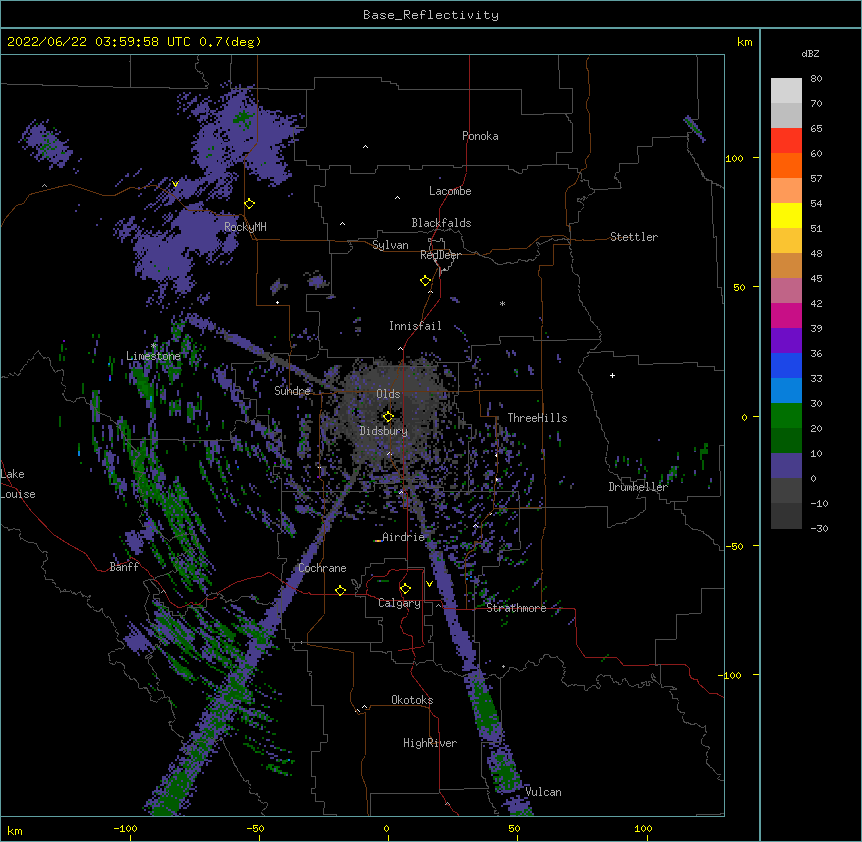This screenshot has height=842, width=862.
Task: Select the Innisfail label
Action: pos(415,326)
